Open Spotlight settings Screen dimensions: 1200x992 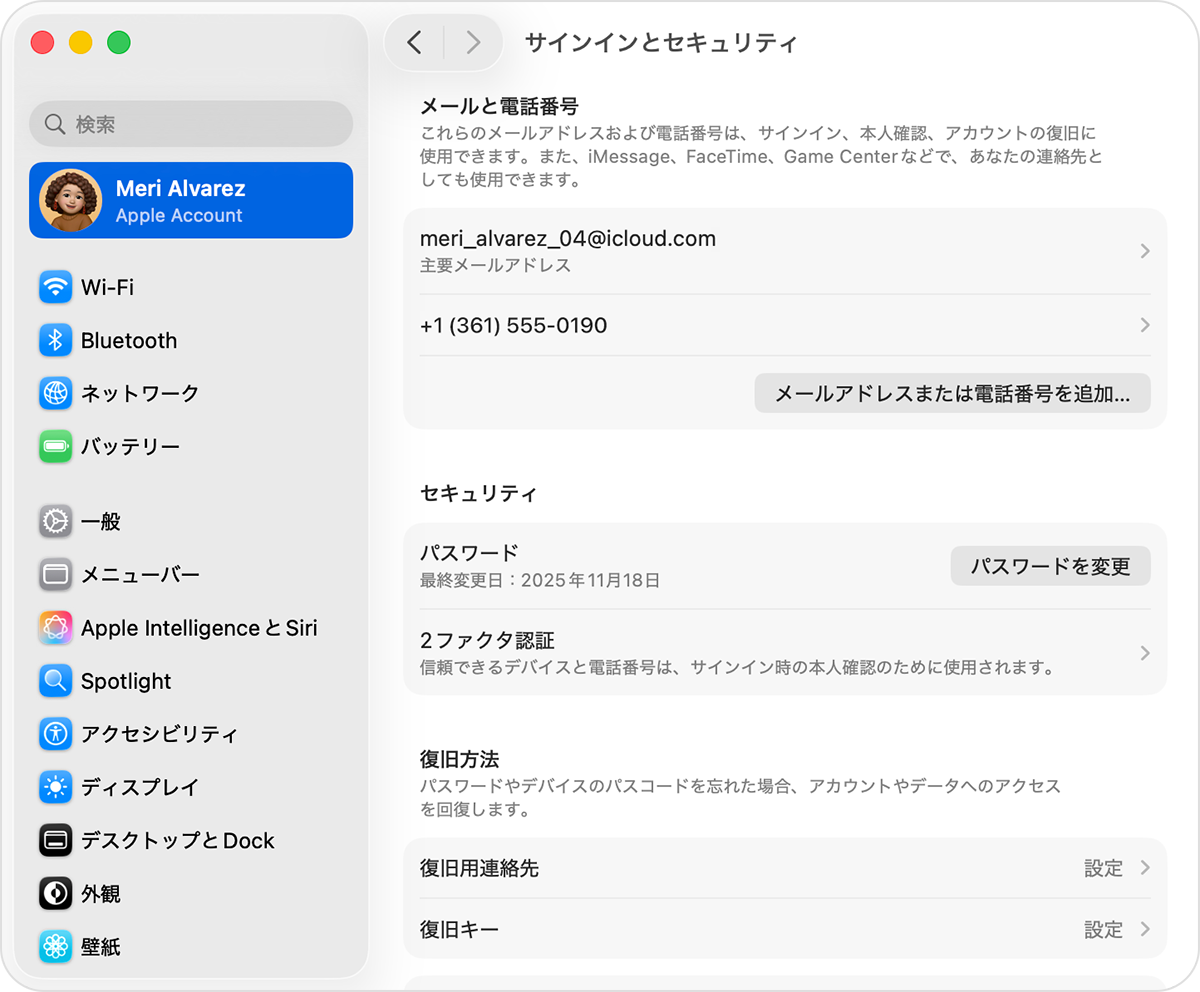[x=55, y=681]
